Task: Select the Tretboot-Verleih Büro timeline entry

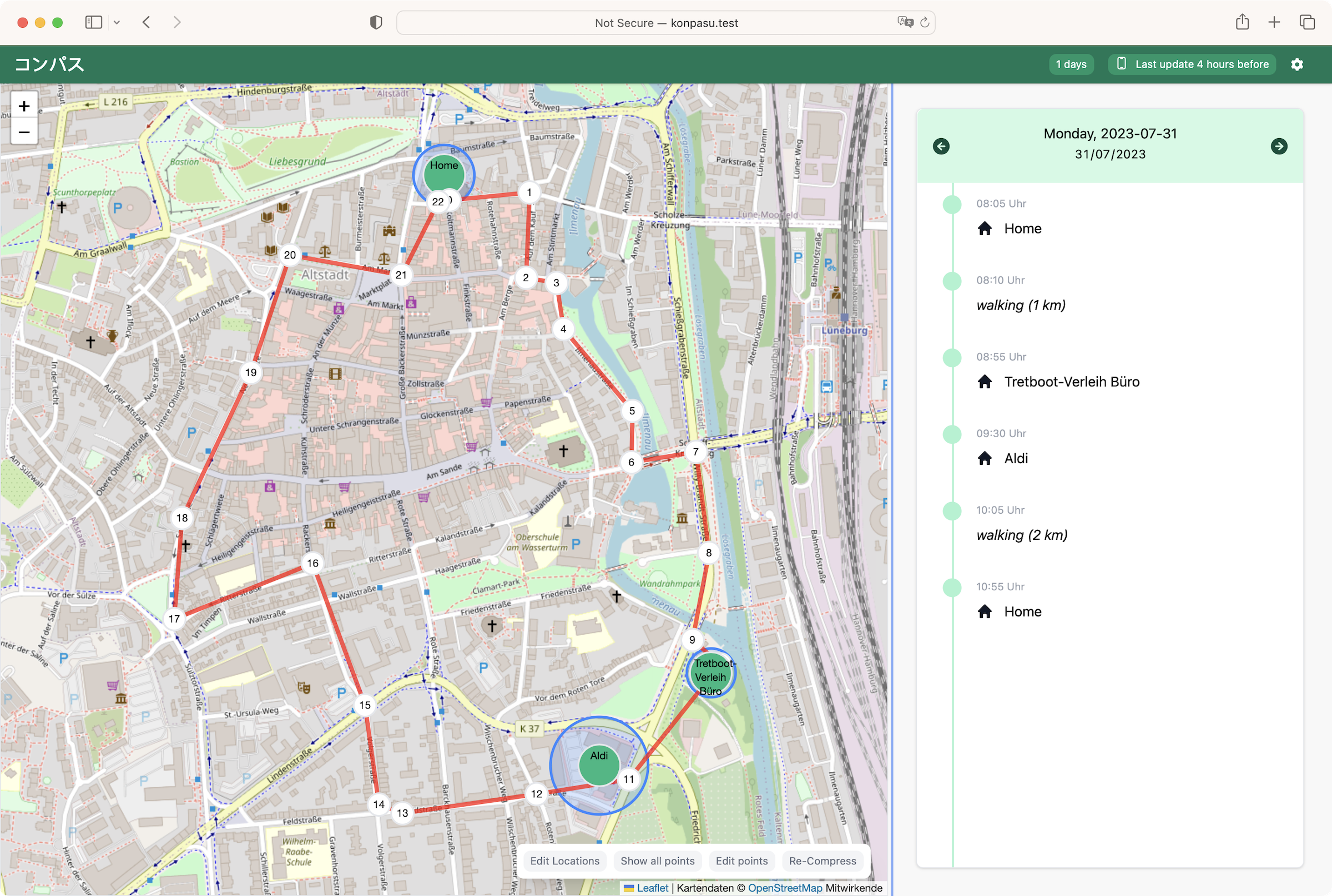Action: tap(1071, 382)
